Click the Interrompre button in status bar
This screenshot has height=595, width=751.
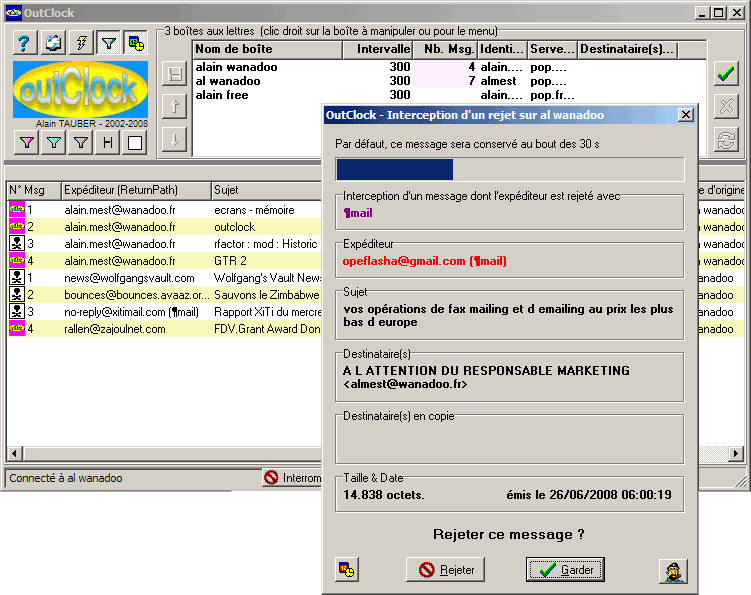292,478
